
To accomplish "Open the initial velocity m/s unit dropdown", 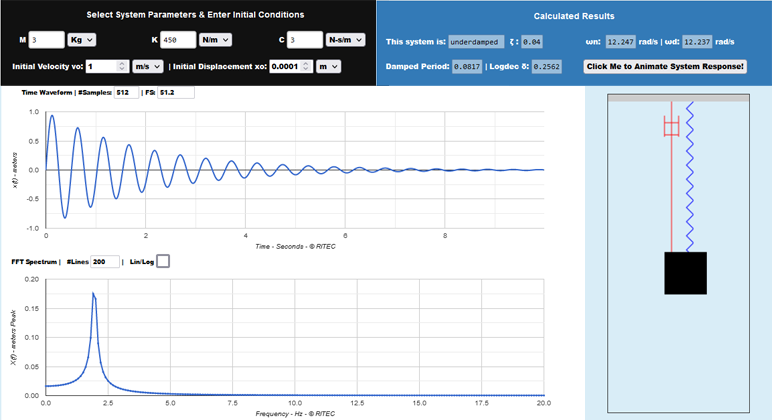I will tap(147, 66).
